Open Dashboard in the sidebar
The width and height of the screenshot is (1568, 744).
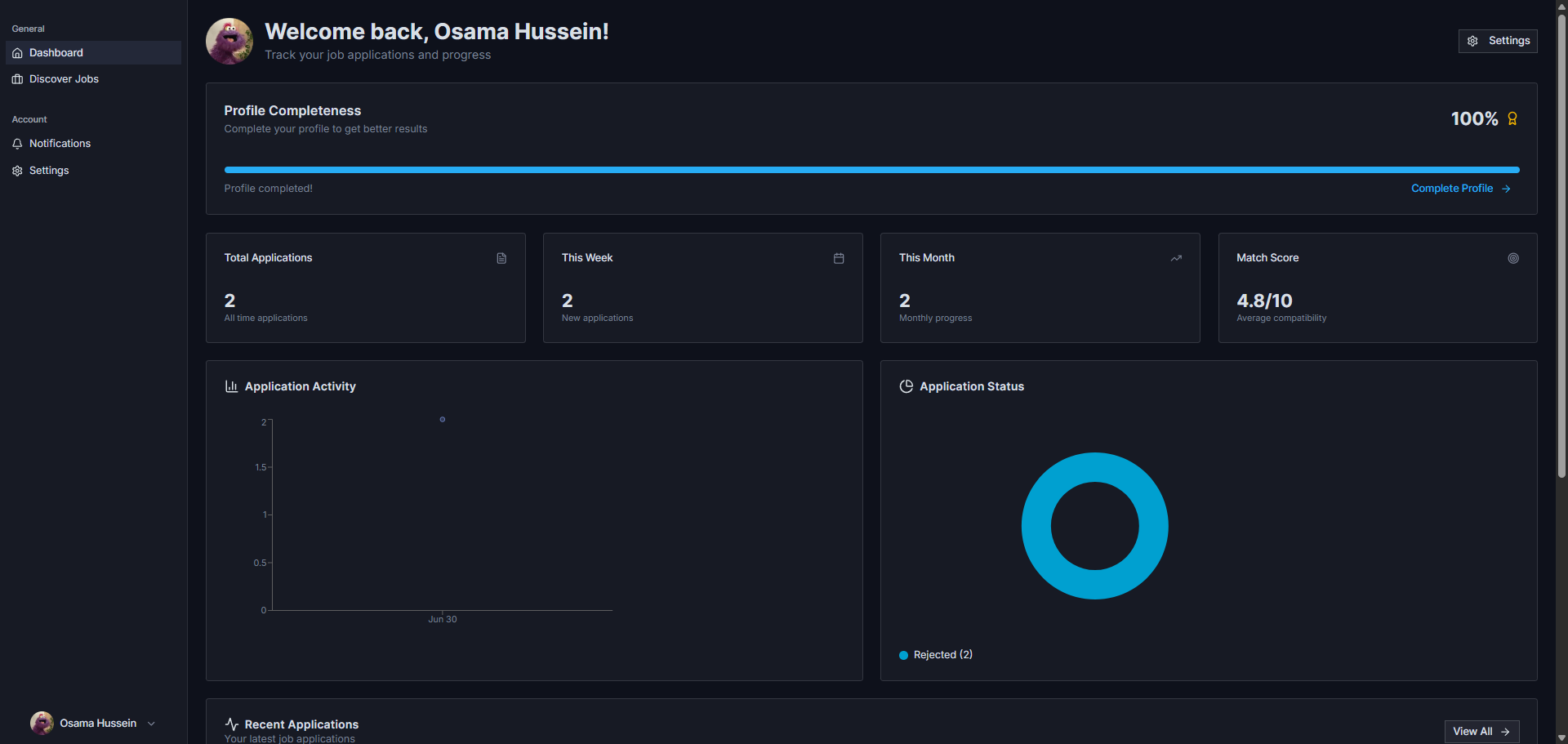[93, 52]
